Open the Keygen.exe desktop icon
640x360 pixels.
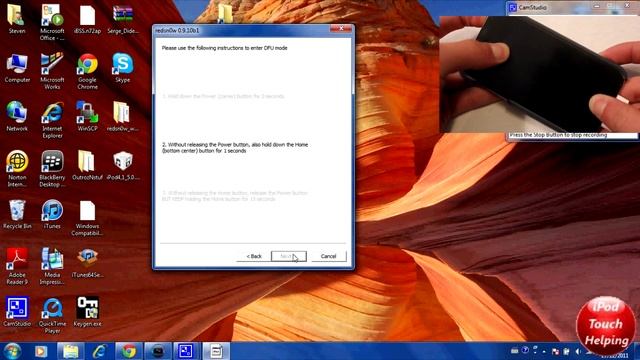pos(87,312)
